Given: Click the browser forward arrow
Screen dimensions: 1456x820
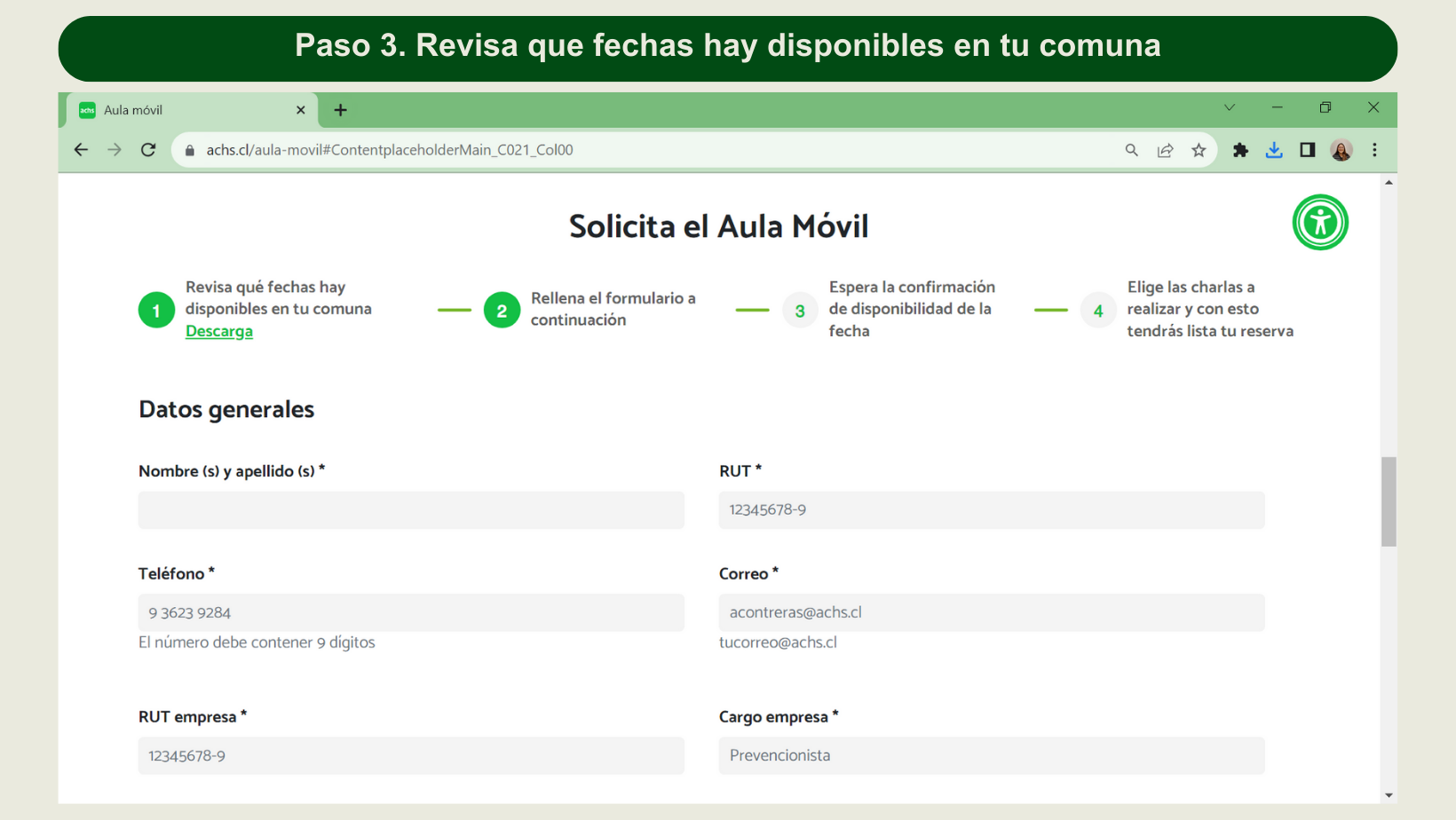Looking at the screenshot, I should click(115, 150).
